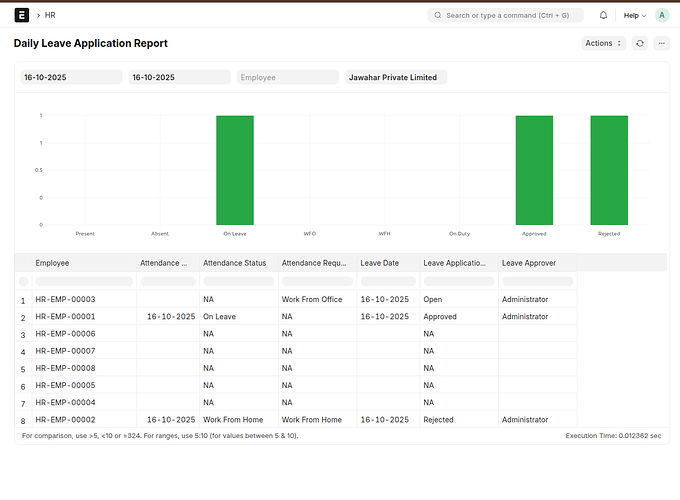Expand the Help dropdown
This screenshot has height=500, width=680.
coord(635,16)
